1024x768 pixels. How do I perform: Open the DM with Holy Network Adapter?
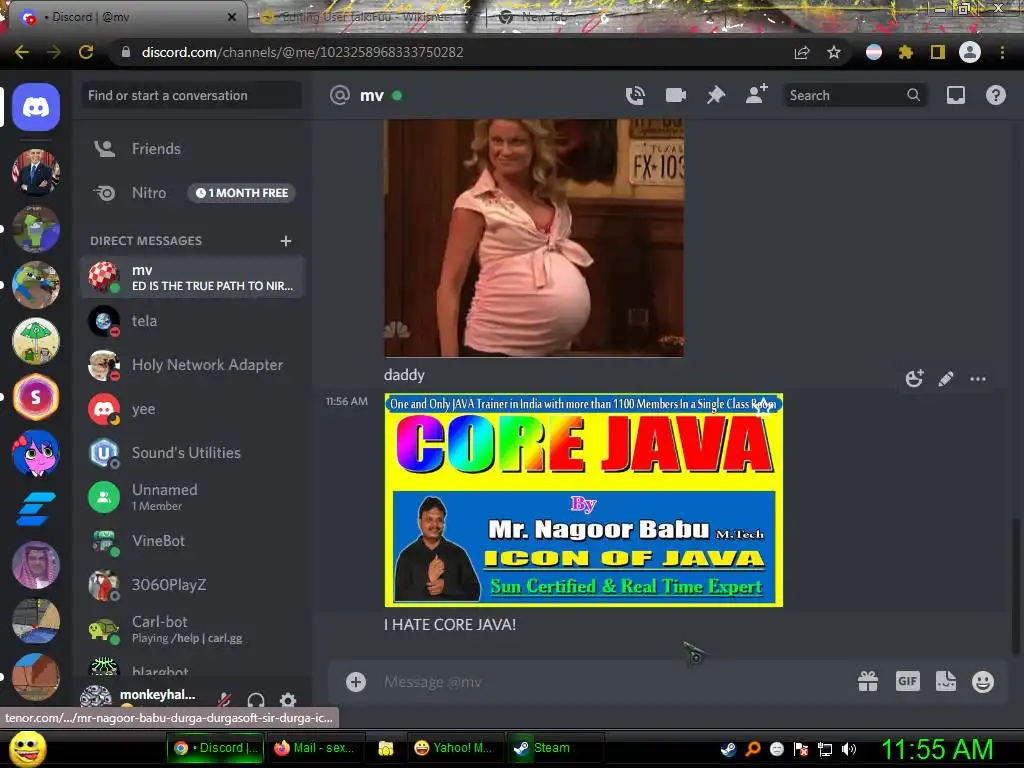coord(192,365)
